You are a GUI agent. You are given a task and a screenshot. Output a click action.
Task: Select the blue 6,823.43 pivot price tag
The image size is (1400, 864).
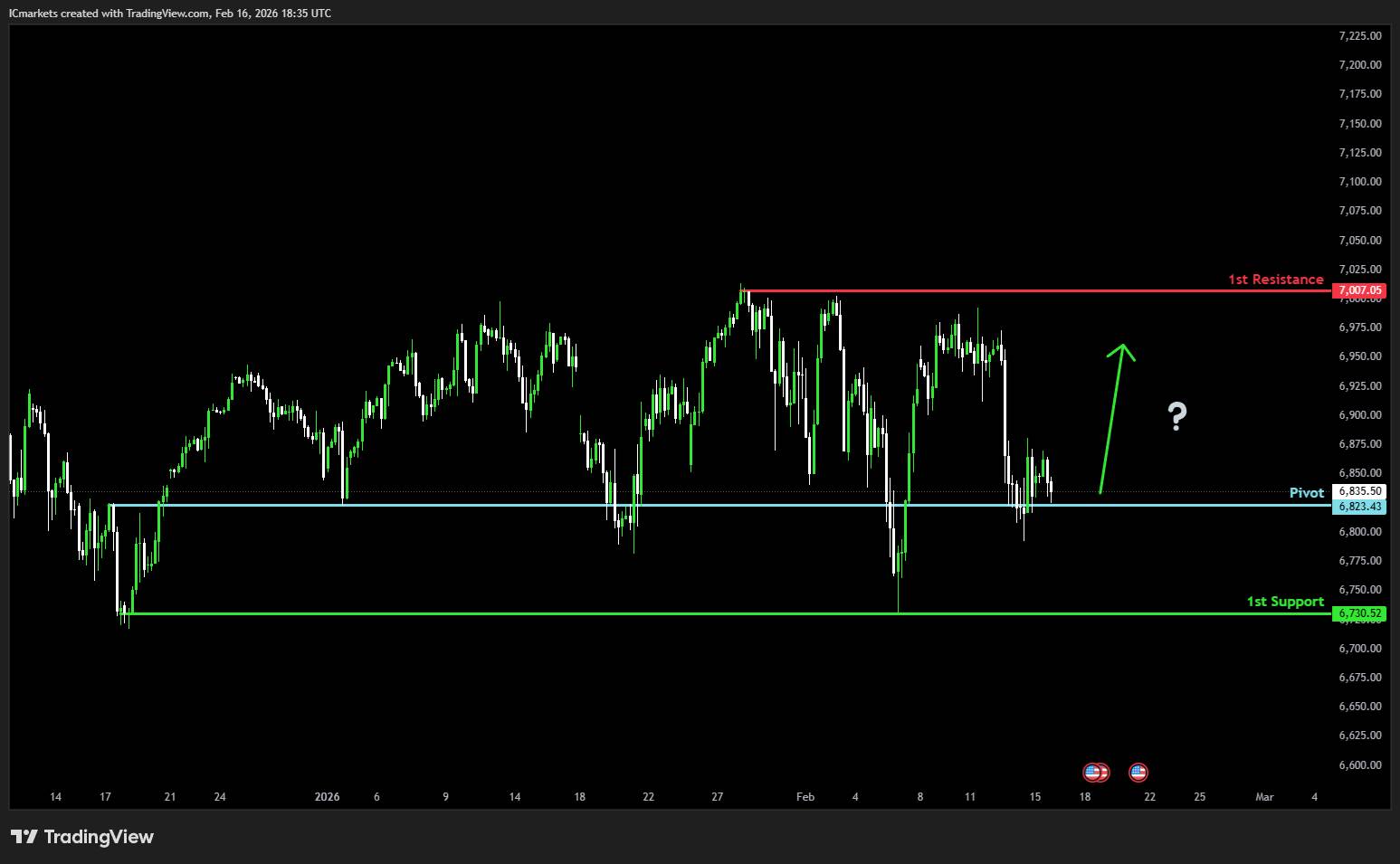coord(1360,506)
